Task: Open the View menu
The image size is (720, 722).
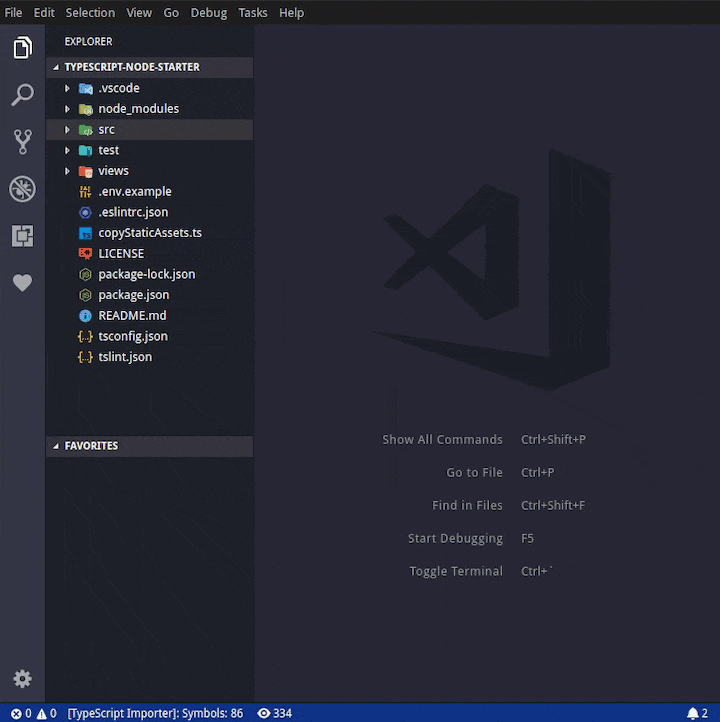Action: click(139, 13)
